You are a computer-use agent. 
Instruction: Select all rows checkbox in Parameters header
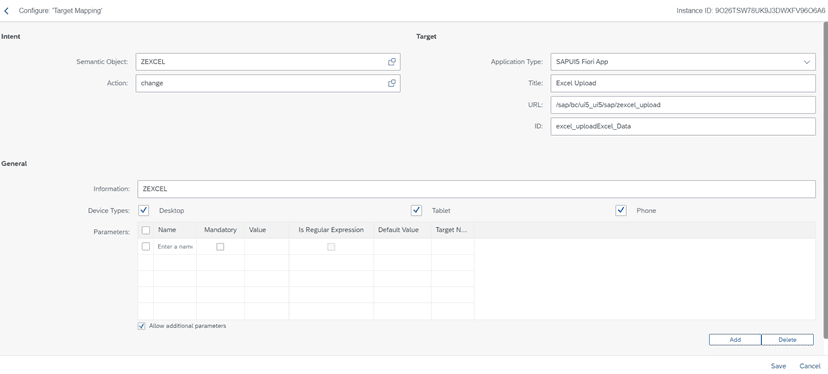click(146, 230)
